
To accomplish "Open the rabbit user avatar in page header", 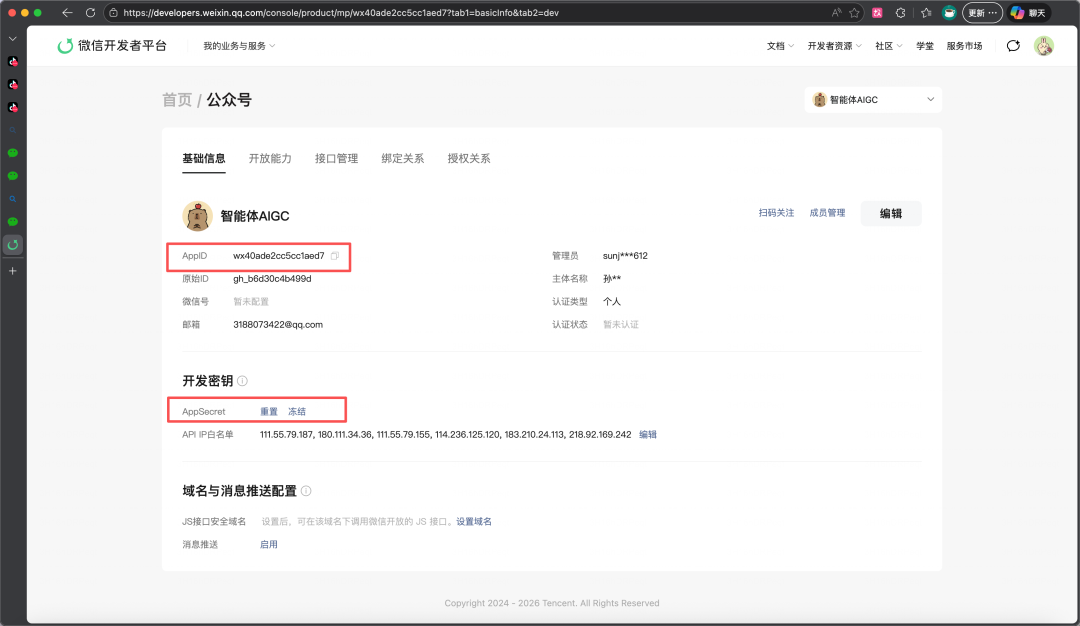I will click(x=1043, y=45).
